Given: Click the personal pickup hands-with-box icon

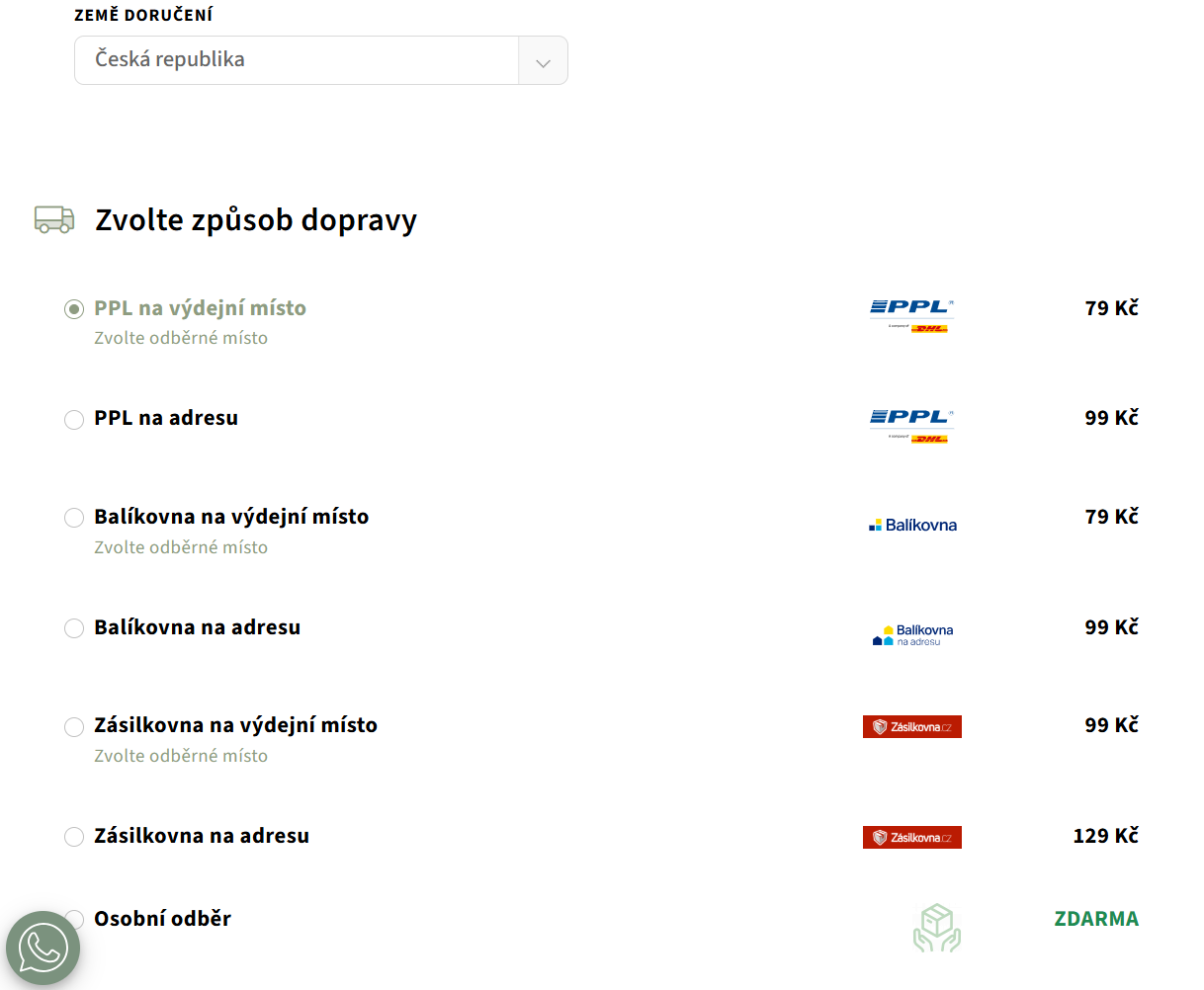Looking at the screenshot, I should coord(936,928).
